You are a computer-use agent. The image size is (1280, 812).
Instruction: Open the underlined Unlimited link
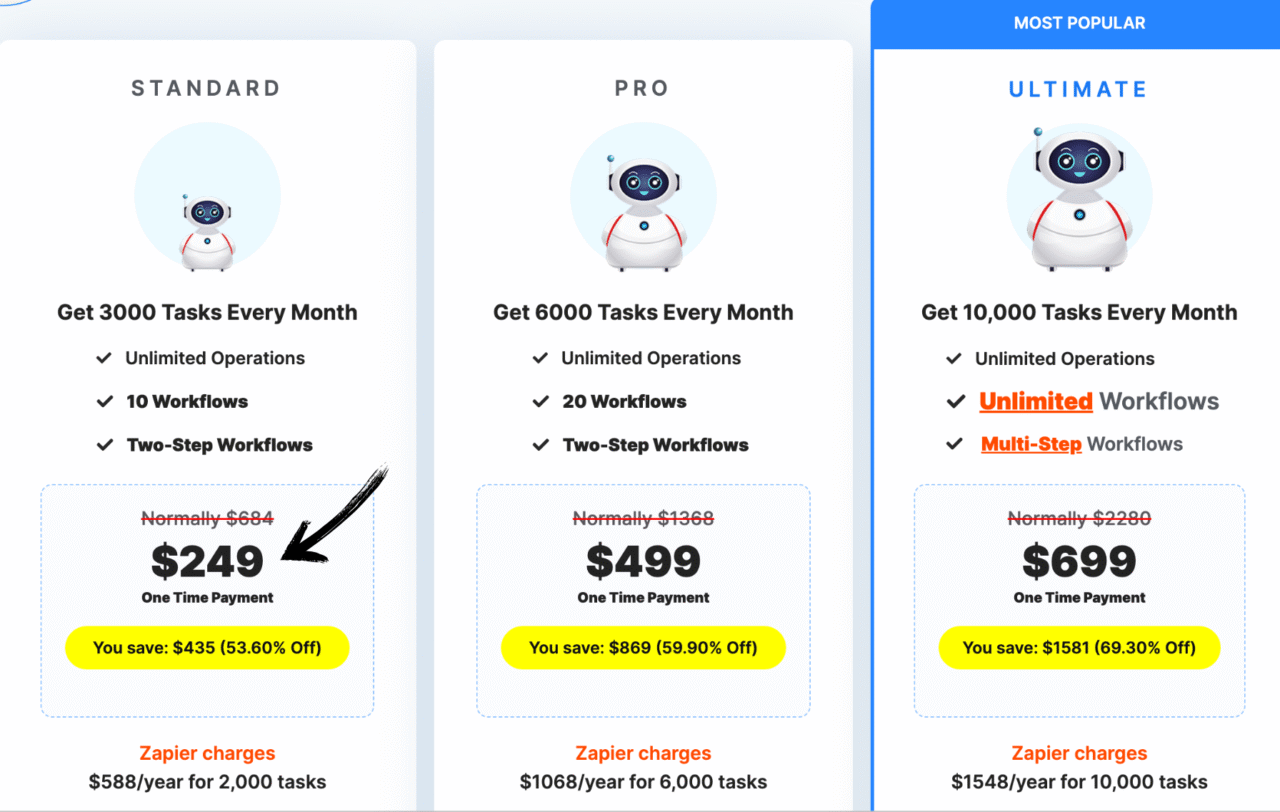click(1035, 402)
